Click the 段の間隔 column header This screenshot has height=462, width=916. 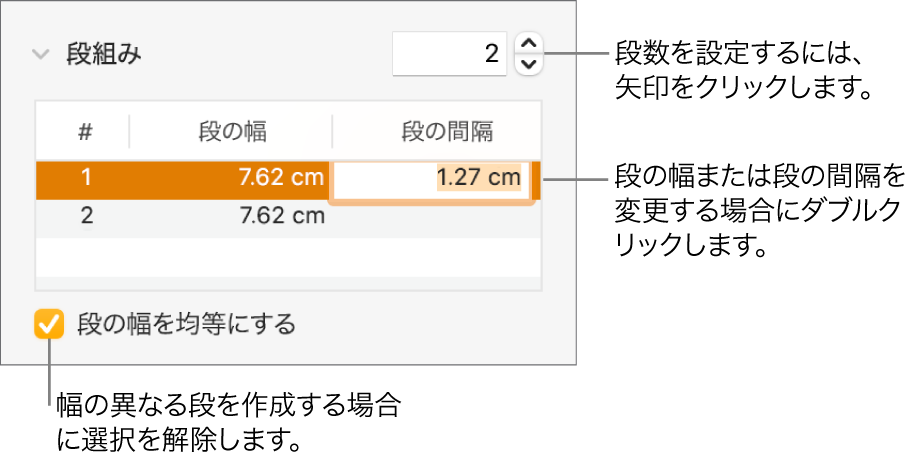pos(447,131)
